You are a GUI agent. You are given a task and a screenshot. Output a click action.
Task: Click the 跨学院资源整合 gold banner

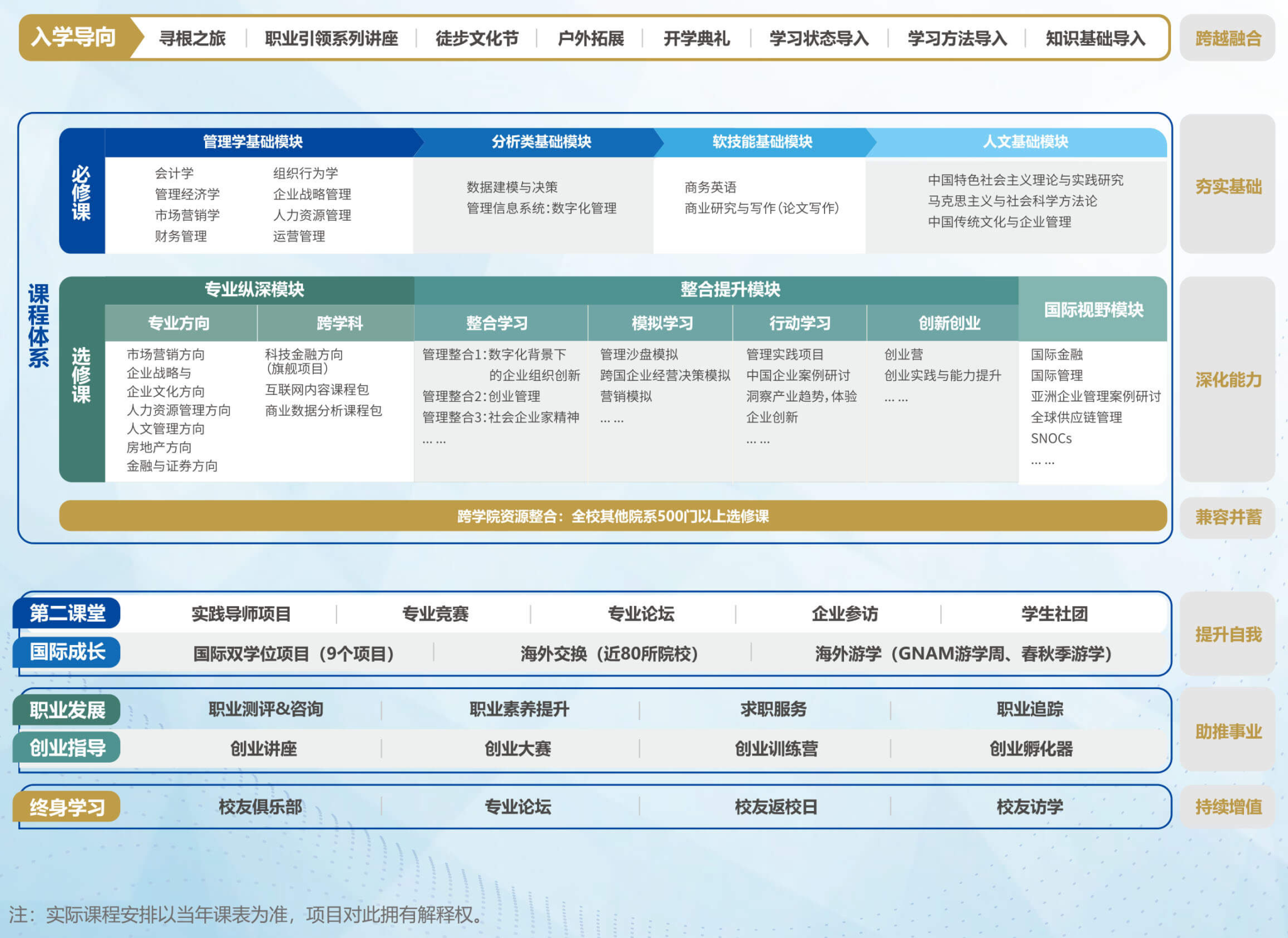click(x=613, y=516)
